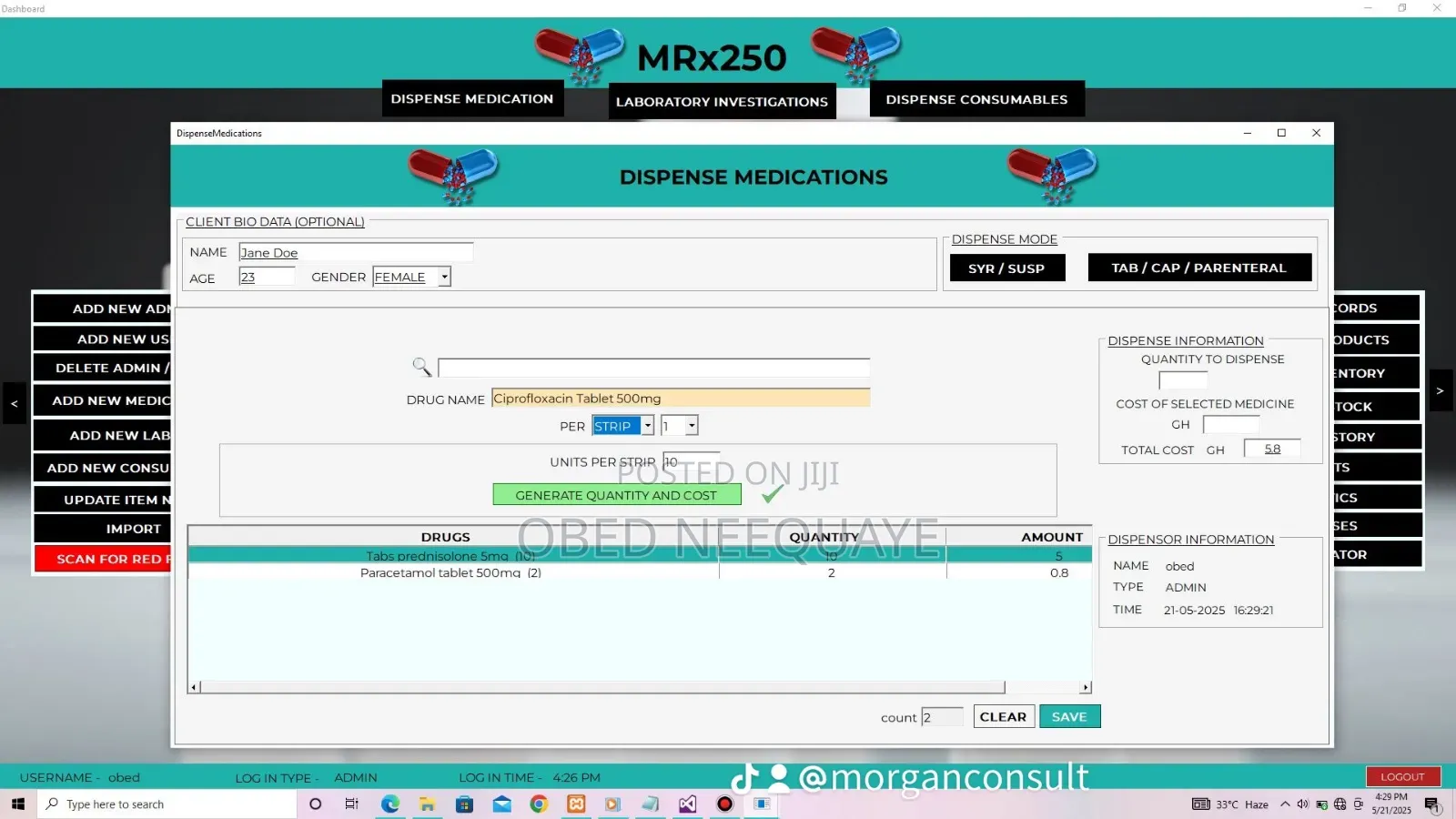Click the taskbar clock showing 4:29 PM

[x=1391, y=804]
